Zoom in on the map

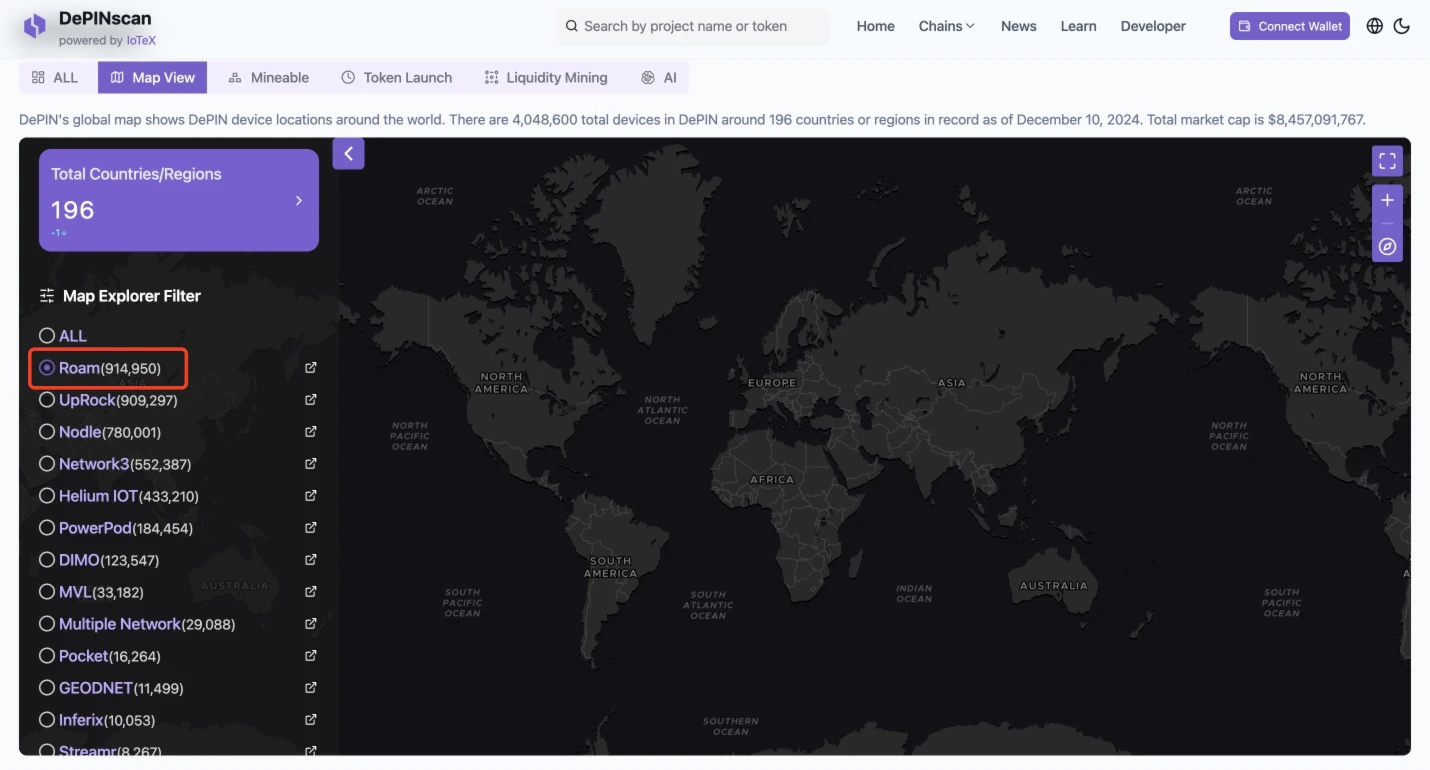(x=1387, y=201)
